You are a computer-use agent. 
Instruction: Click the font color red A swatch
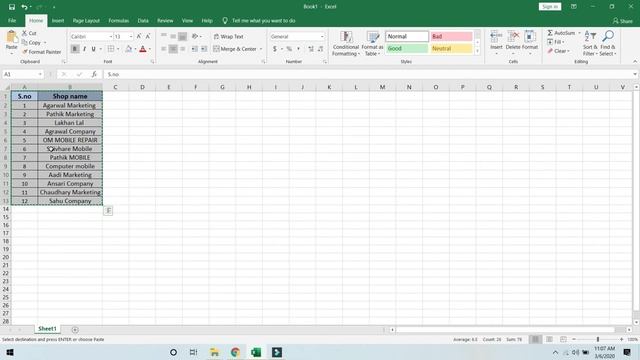tap(142, 49)
